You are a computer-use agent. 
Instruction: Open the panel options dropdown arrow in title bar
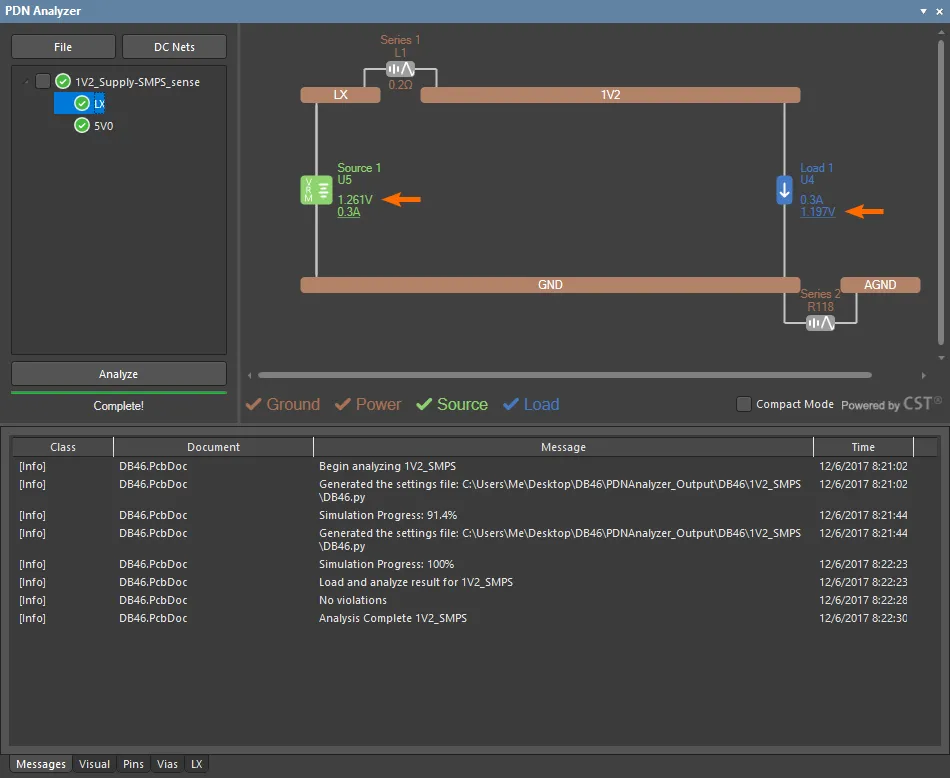tap(923, 11)
